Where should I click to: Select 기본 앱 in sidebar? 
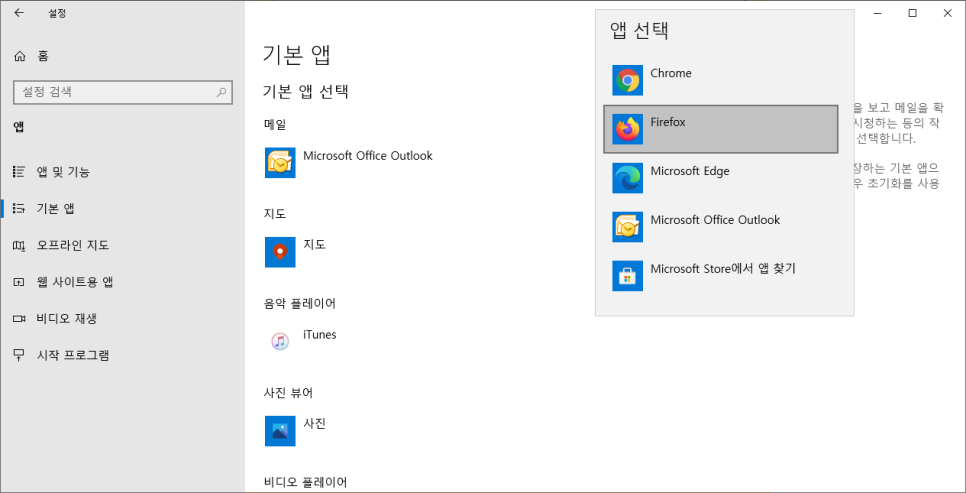click(x=123, y=208)
